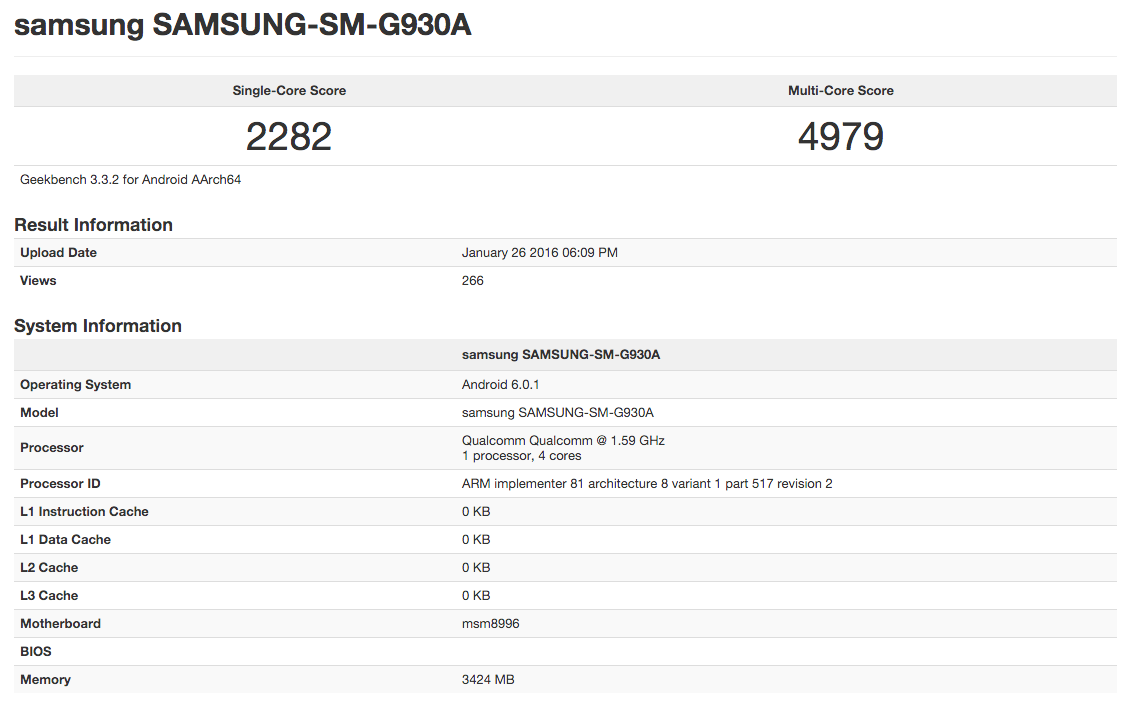This screenshot has width=1127, height=707.
Task: Click the L3 Cache label
Action: tap(49, 596)
